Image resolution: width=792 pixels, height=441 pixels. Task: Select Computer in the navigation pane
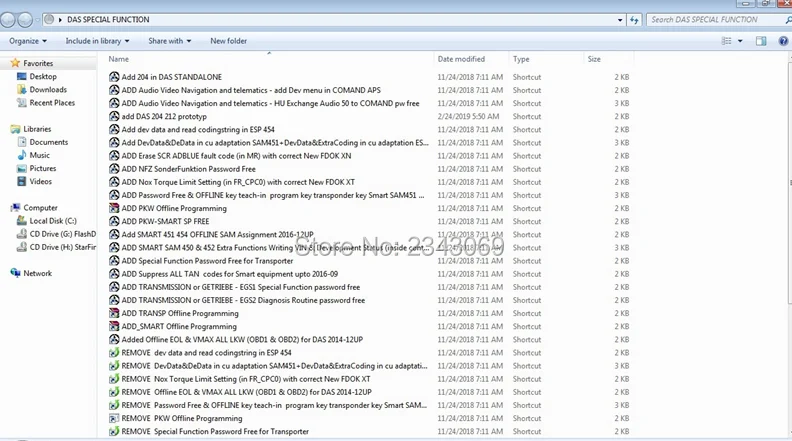coord(40,208)
